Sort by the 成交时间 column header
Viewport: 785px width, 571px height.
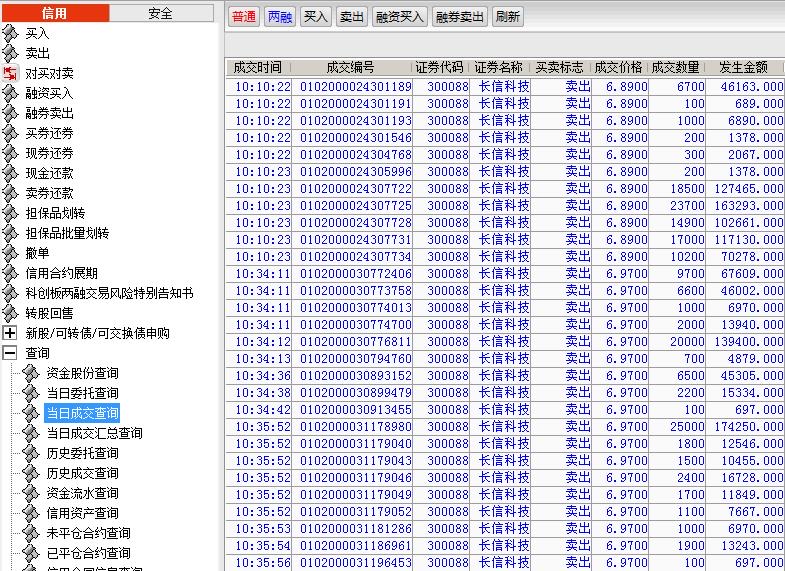(x=258, y=67)
